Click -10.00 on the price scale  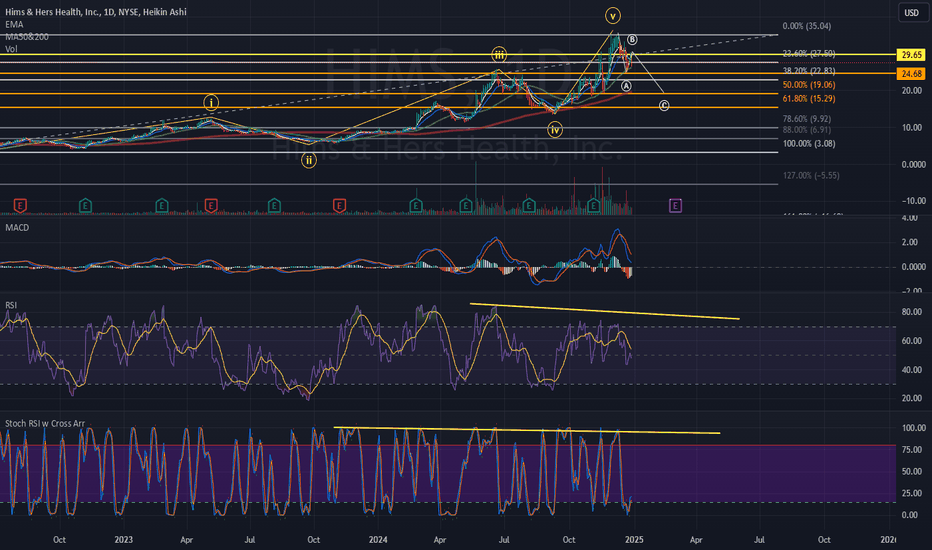[914, 201]
